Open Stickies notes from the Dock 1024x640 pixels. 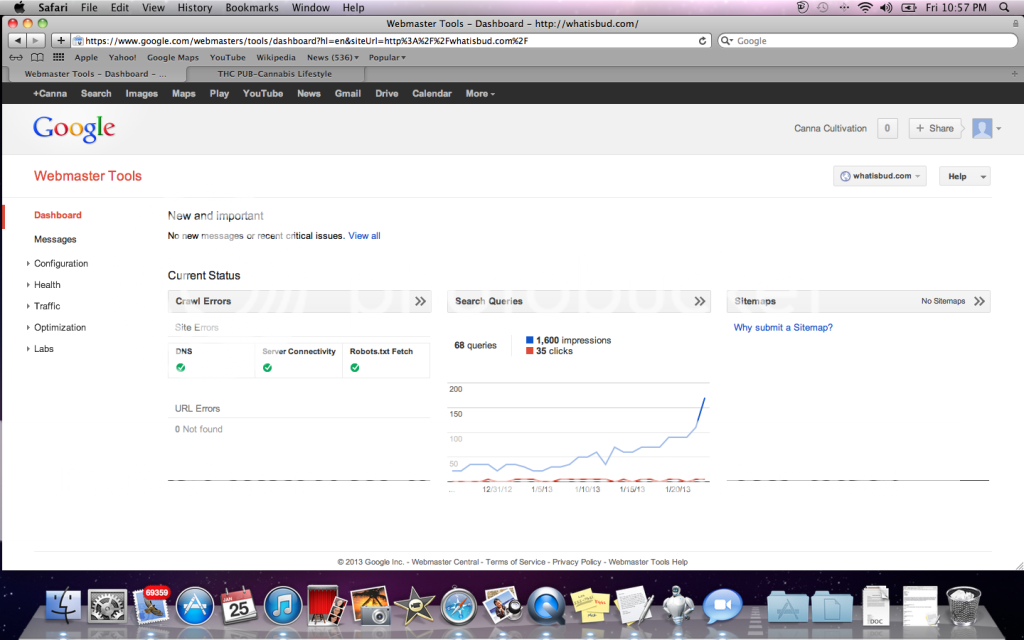tap(590, 605)
